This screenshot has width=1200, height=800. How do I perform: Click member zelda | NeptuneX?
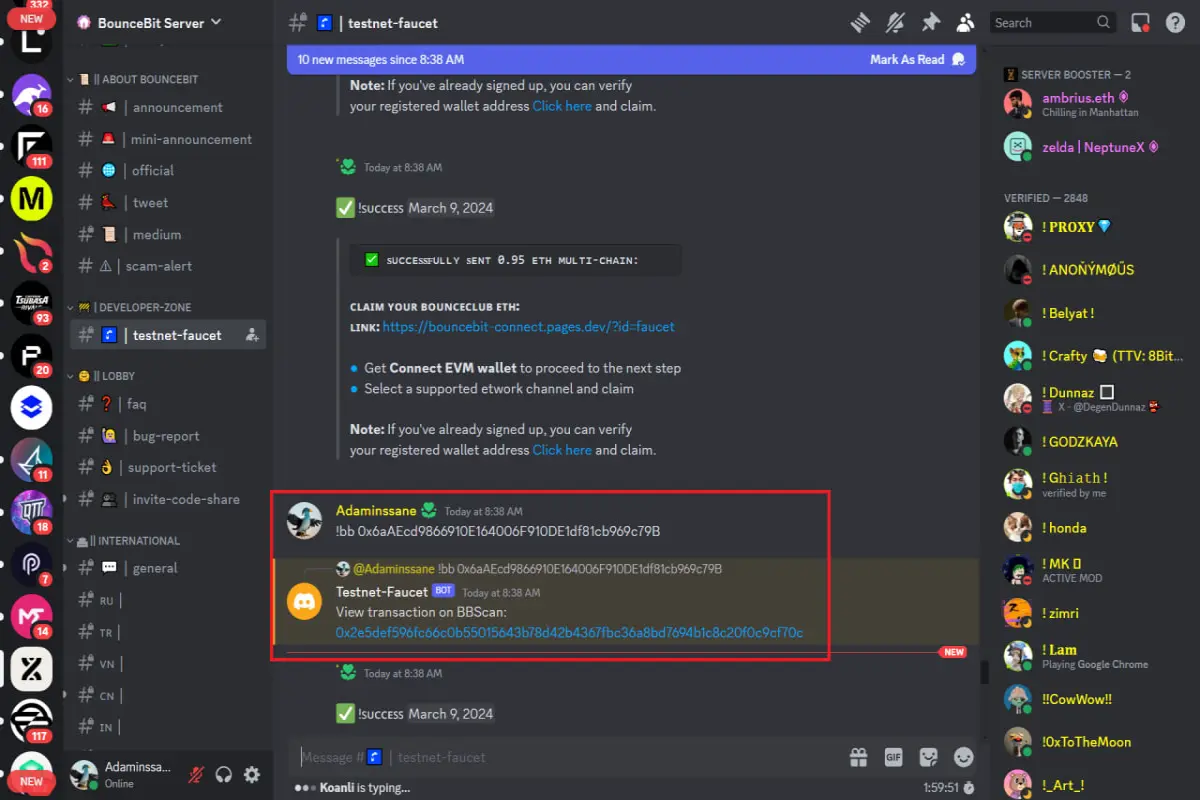[1096, 147]
